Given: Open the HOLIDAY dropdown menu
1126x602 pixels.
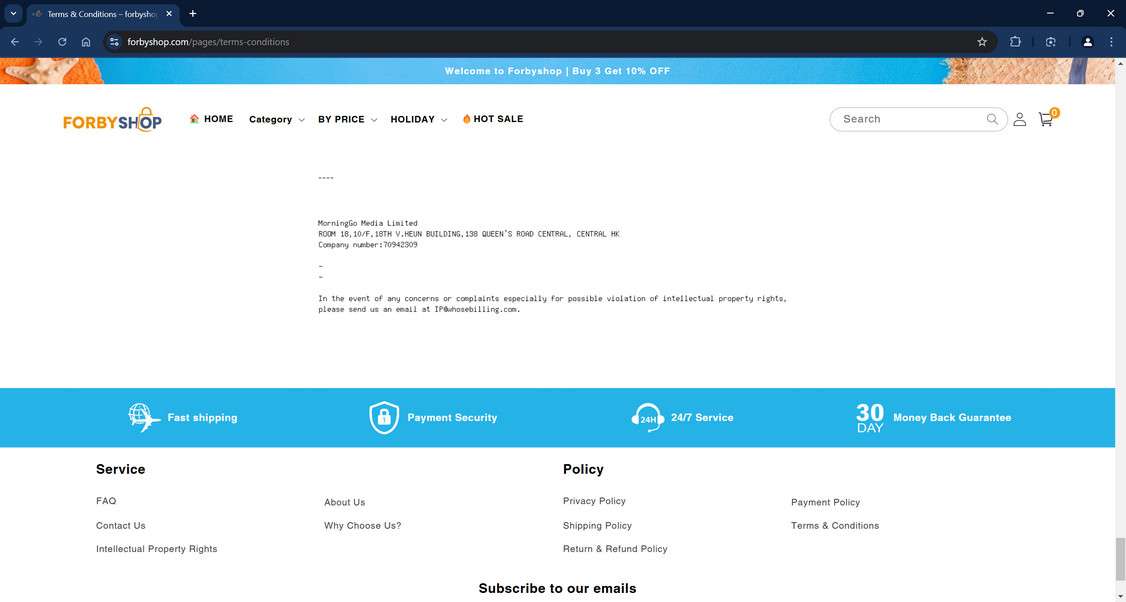Looking at the screenshot, I should tap(418, 119).
